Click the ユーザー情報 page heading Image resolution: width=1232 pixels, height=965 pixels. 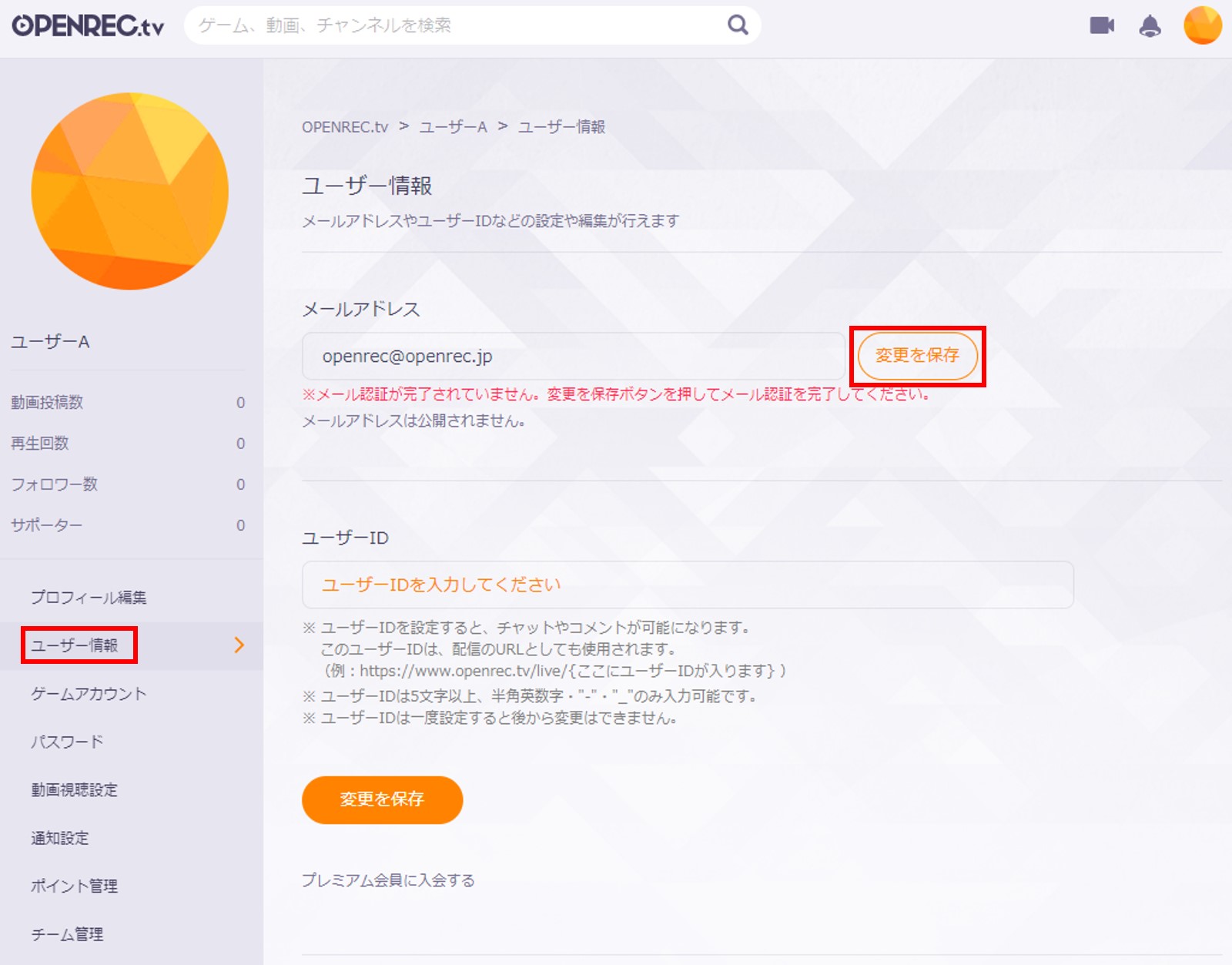[367, 186]
